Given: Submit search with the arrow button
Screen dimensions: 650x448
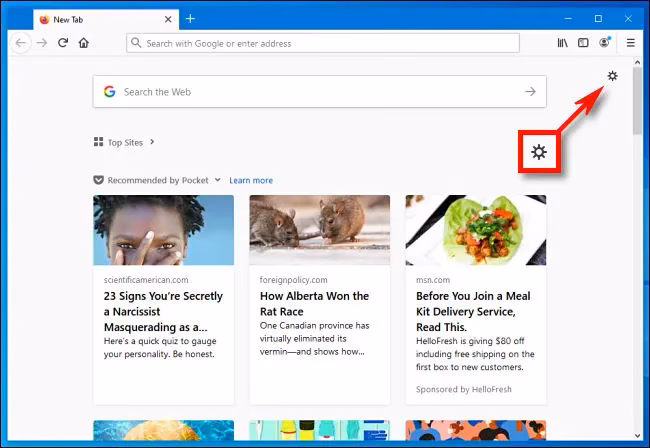Looking at the screenshot, I should pyautogui.click(x=530, y=92).
